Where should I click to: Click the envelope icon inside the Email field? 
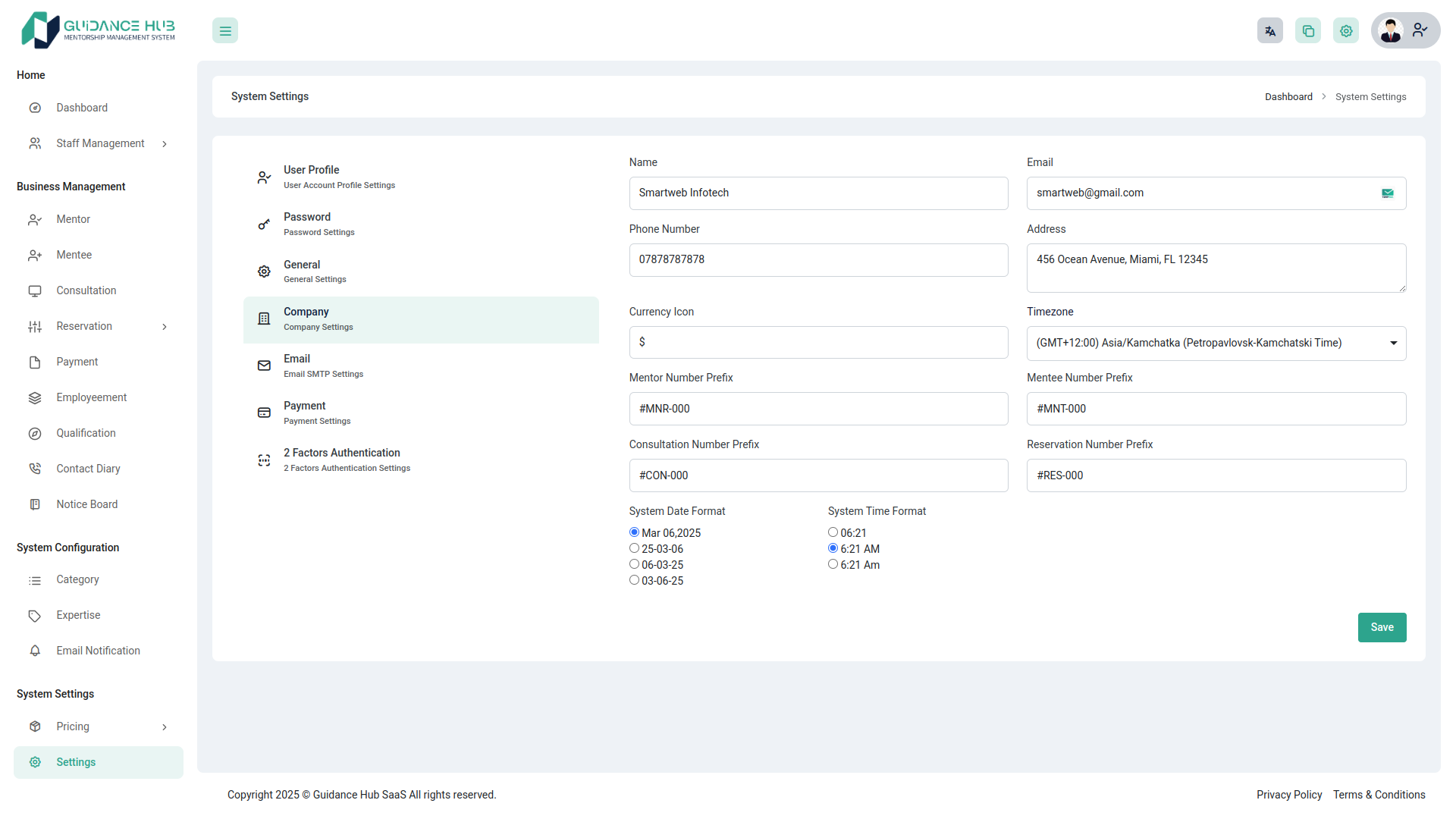pos(1388,193)
